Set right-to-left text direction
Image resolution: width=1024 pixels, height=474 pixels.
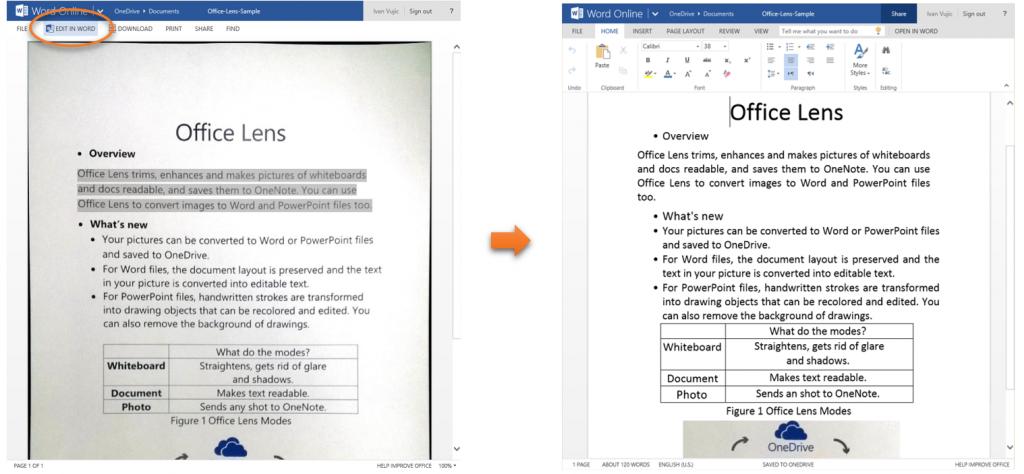click(810, 74)
